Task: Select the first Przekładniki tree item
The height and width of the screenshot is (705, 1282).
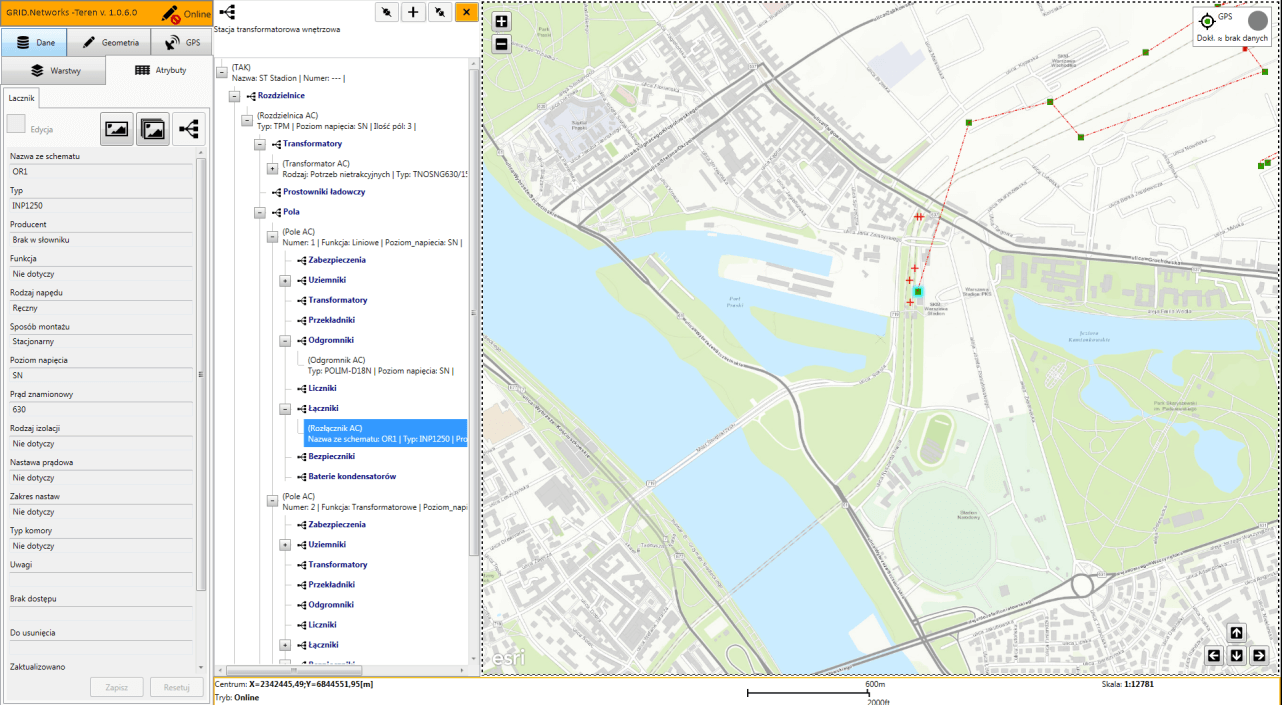Action: [331, 320]
